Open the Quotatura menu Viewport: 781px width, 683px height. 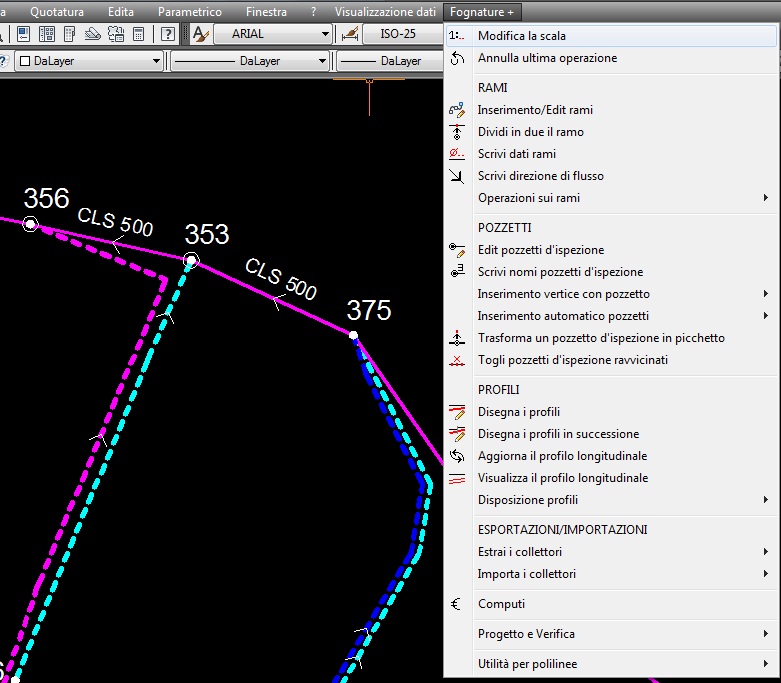pyautogui.click(x=57, y=12)
